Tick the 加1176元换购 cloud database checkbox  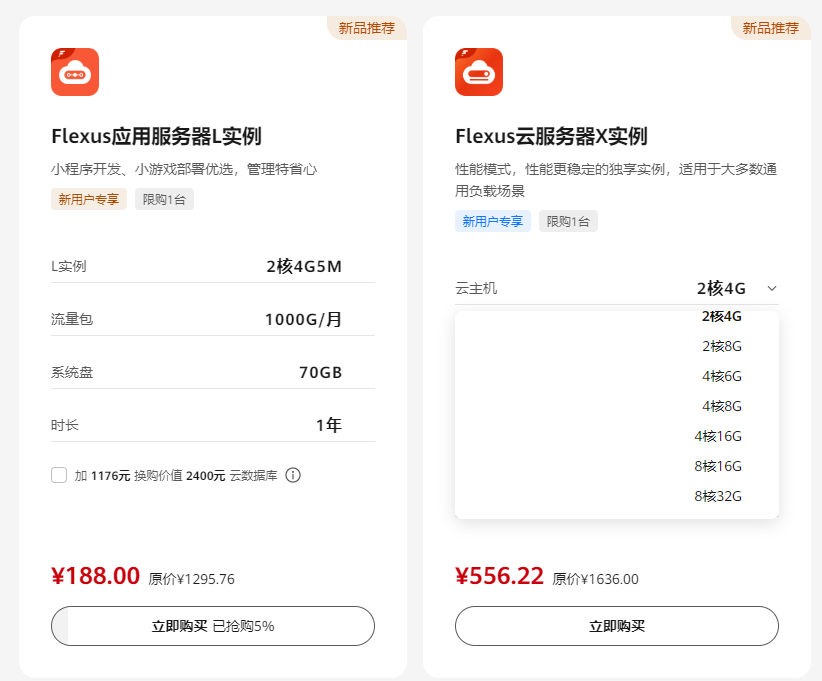pyautogui.click(x=59, y=475)
